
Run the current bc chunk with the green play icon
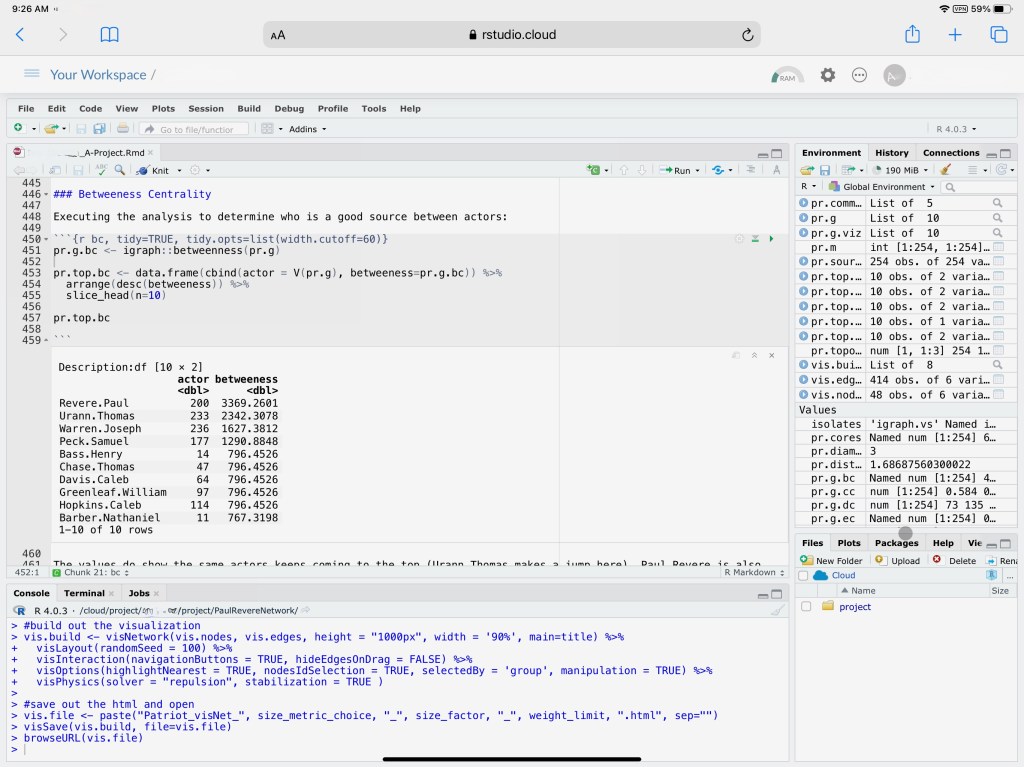pos(770,239)
